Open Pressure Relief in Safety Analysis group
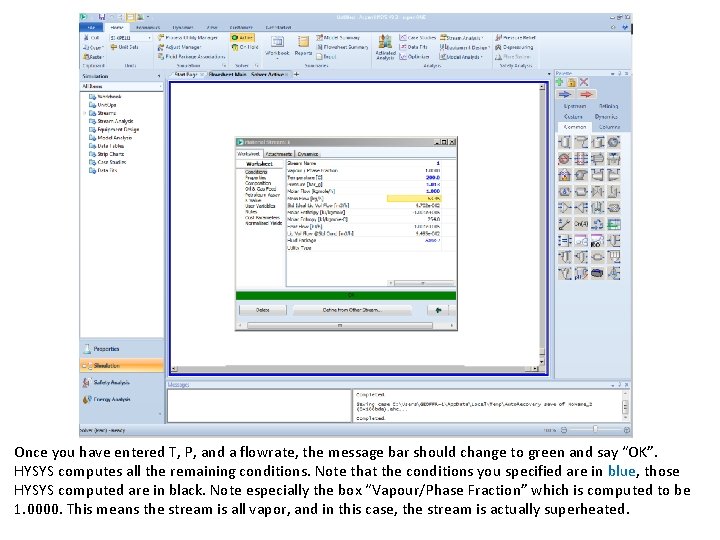Image resolution: width=720 pixels, height=540 pixels. [x=515, y=38]
